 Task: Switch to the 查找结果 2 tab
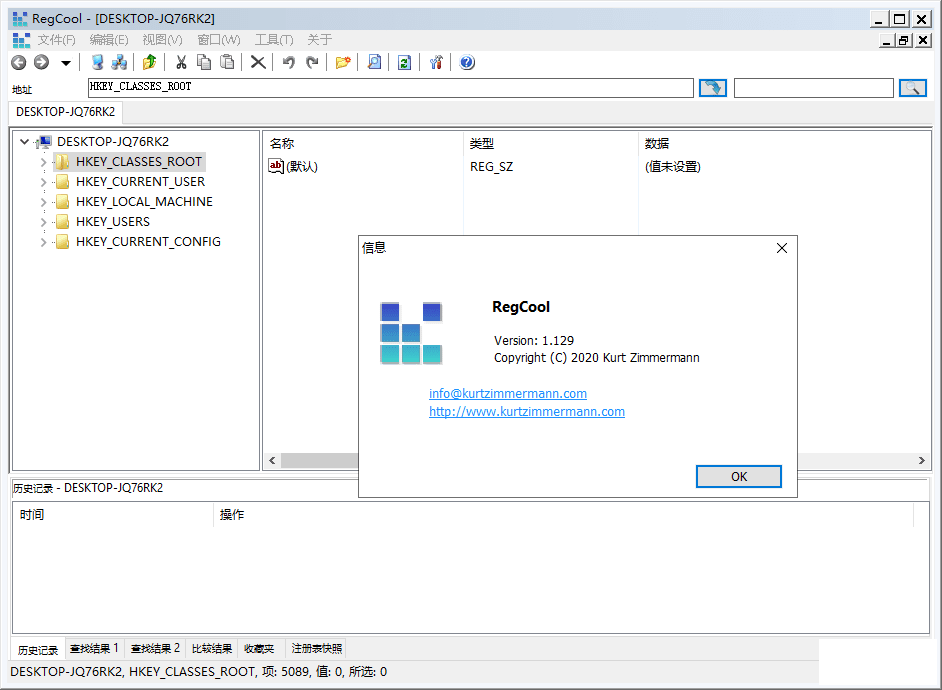(155, 649)
